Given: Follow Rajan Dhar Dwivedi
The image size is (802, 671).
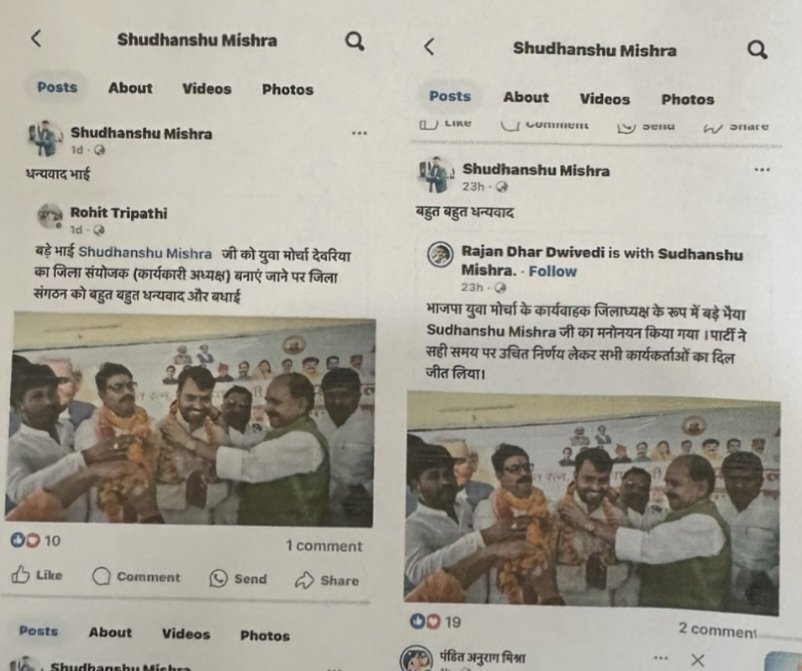Looking at the screenshot, I should (x=552, y=271).
